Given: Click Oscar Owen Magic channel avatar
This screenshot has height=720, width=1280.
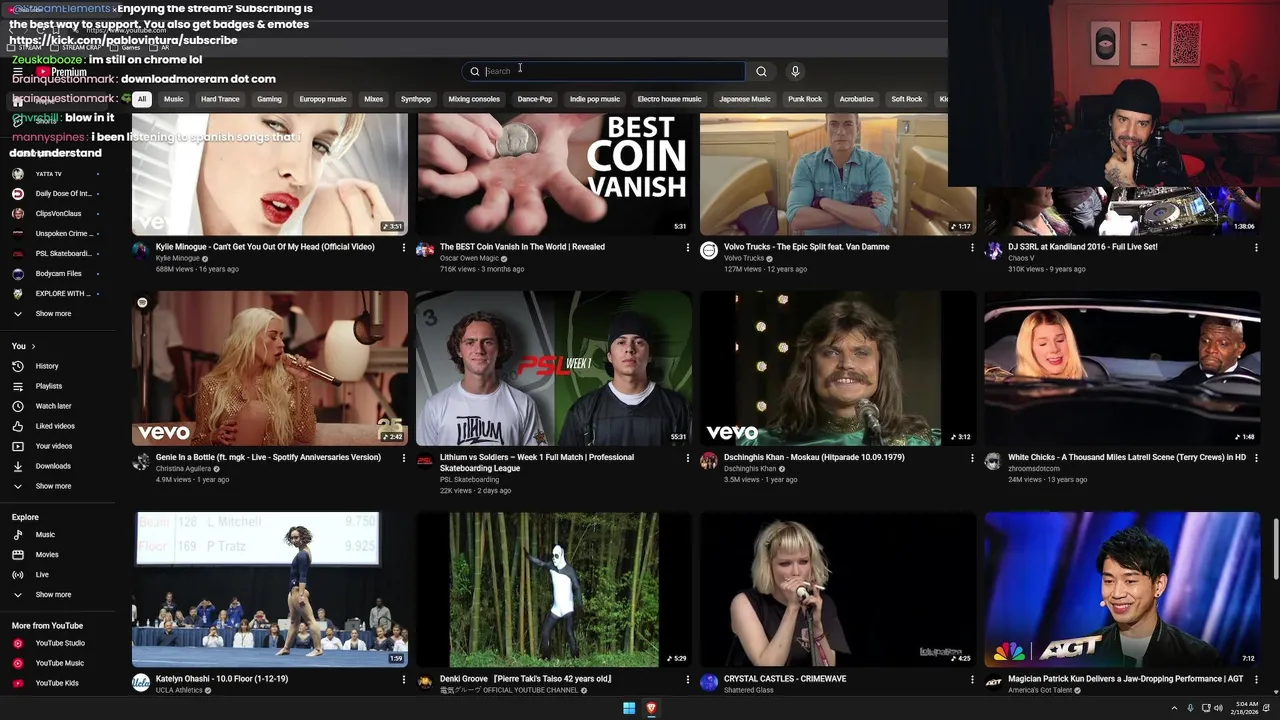Looking at the screenshot, I should [x=425, y=250].
